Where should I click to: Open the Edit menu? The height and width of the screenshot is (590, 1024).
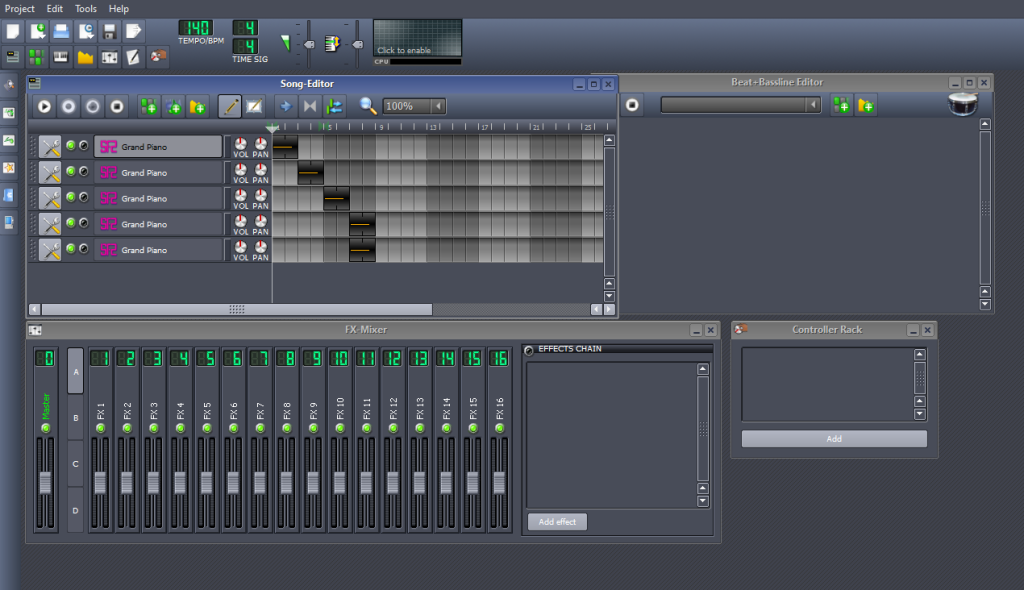pos(54,8)
